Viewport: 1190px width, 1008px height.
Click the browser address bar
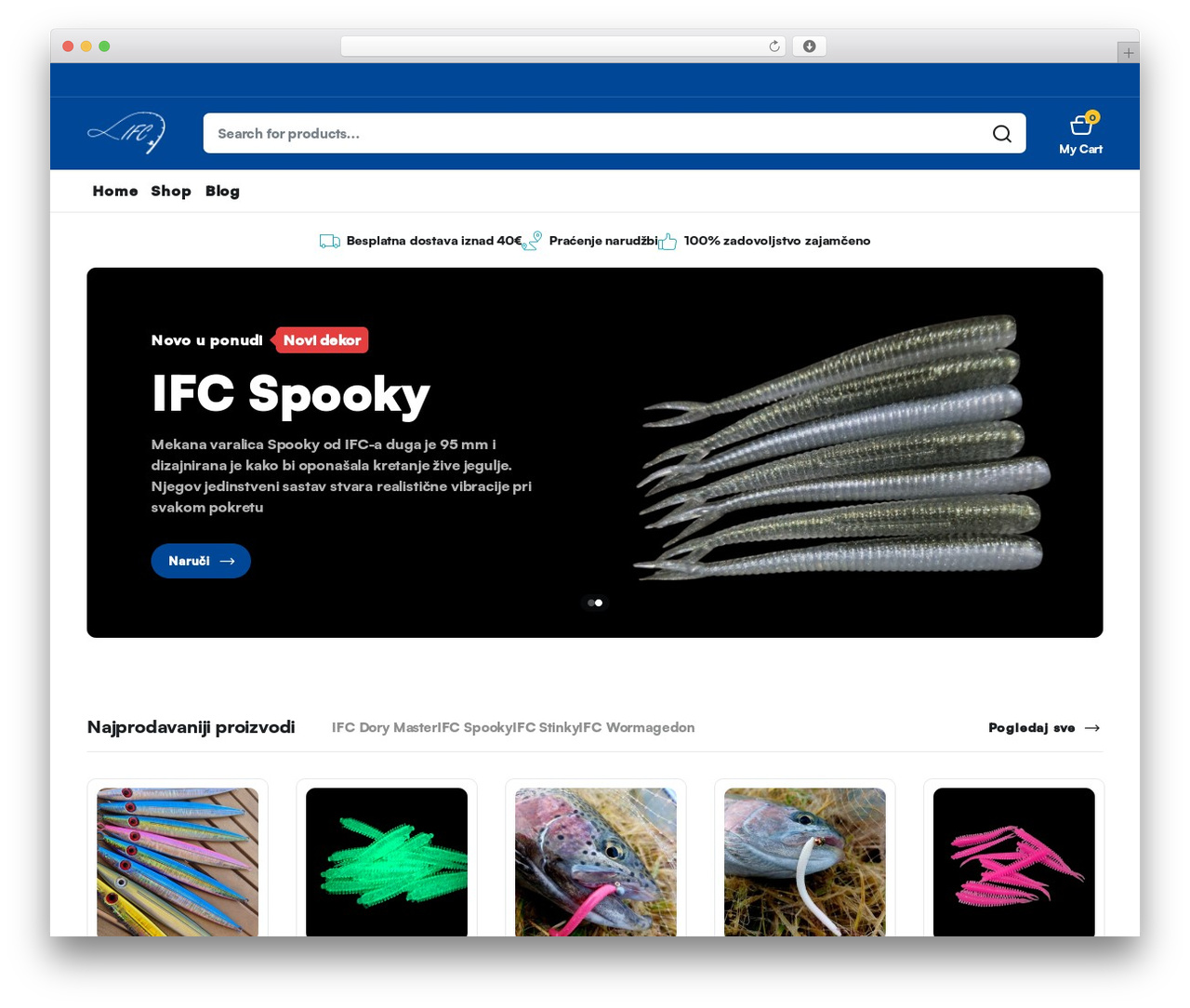(x=563, y=46)
